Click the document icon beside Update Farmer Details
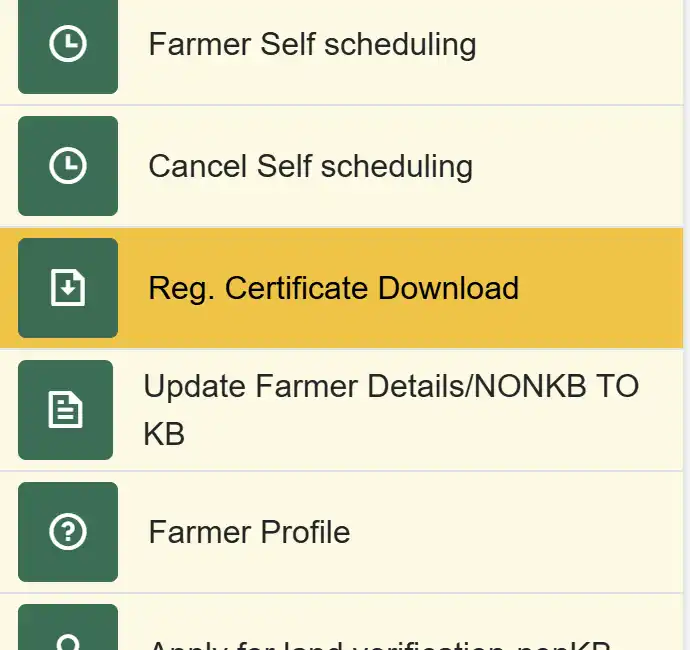690x650 pixels. (x=65, y=410)
